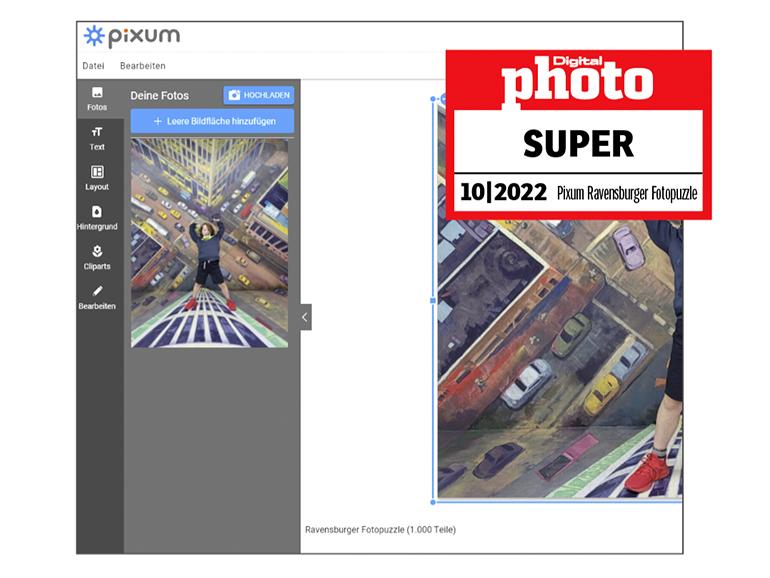Select the street-art photo thumbnail
770x578 pixels.
(210, 243)
